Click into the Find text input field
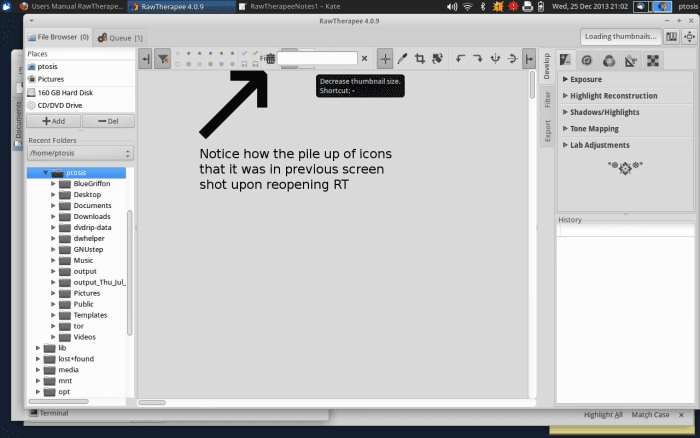700x438 pixels. [x=317, y=58]
